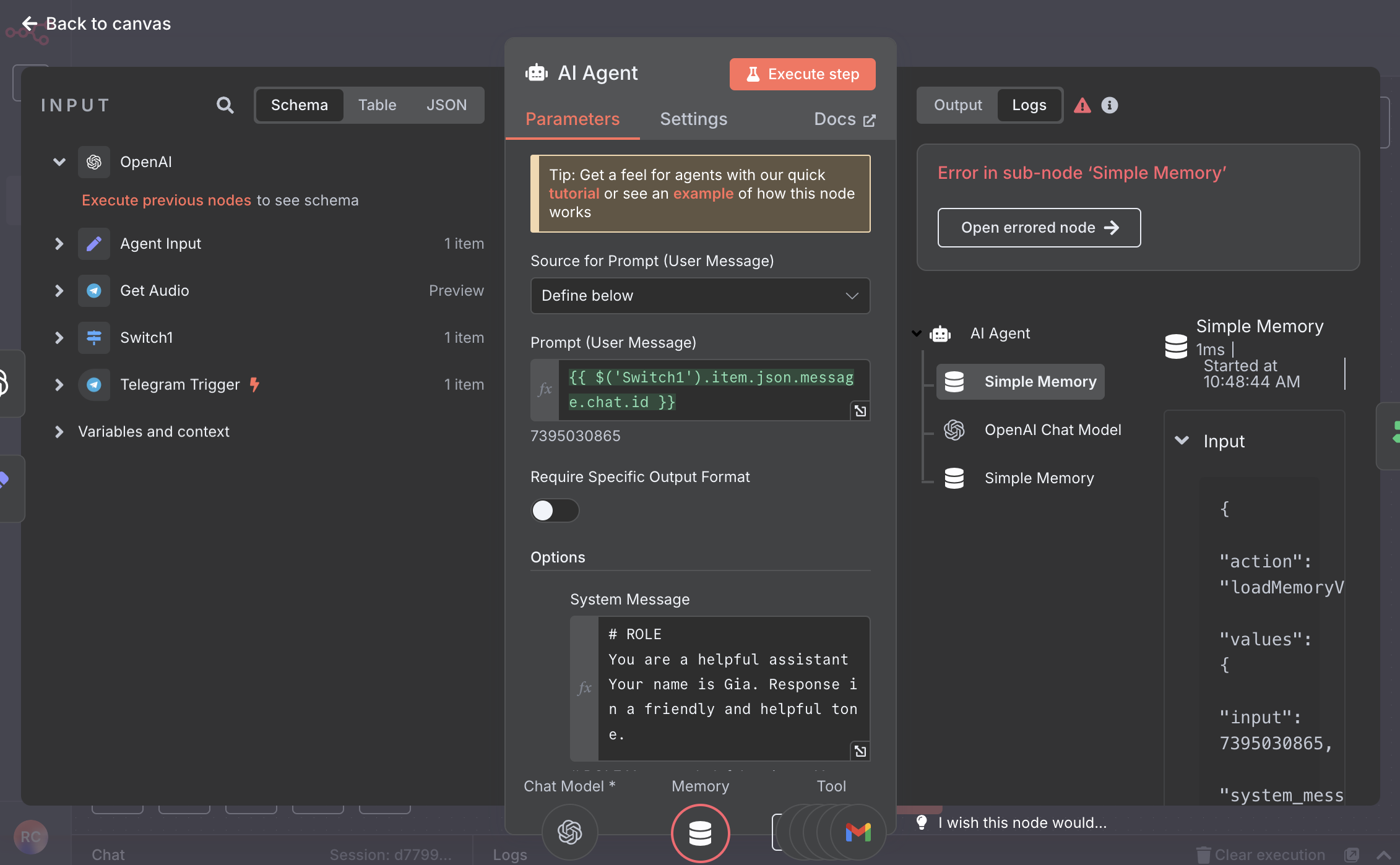Screen dimensions: 1400x865
Task: Click Execute previous nodes link
Action: [166, 200]
